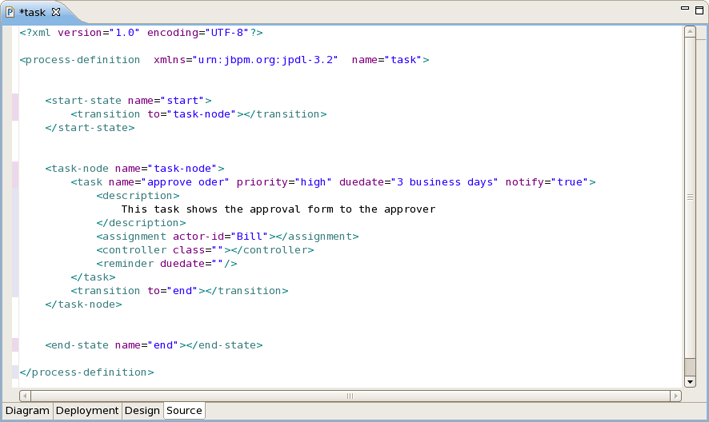
Task: Click the process icon on the task tab
Action: click(11, 12)
